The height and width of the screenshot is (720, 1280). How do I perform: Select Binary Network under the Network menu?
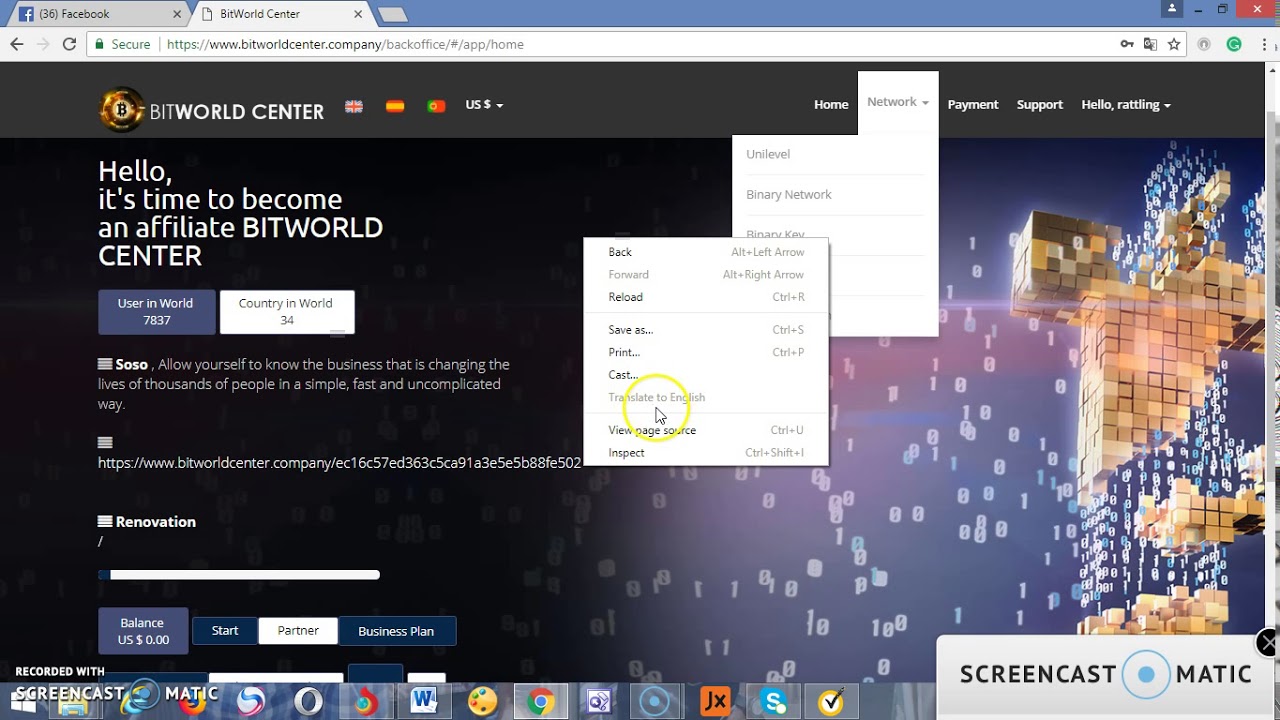pyautogui.click(x=789, y=193)
